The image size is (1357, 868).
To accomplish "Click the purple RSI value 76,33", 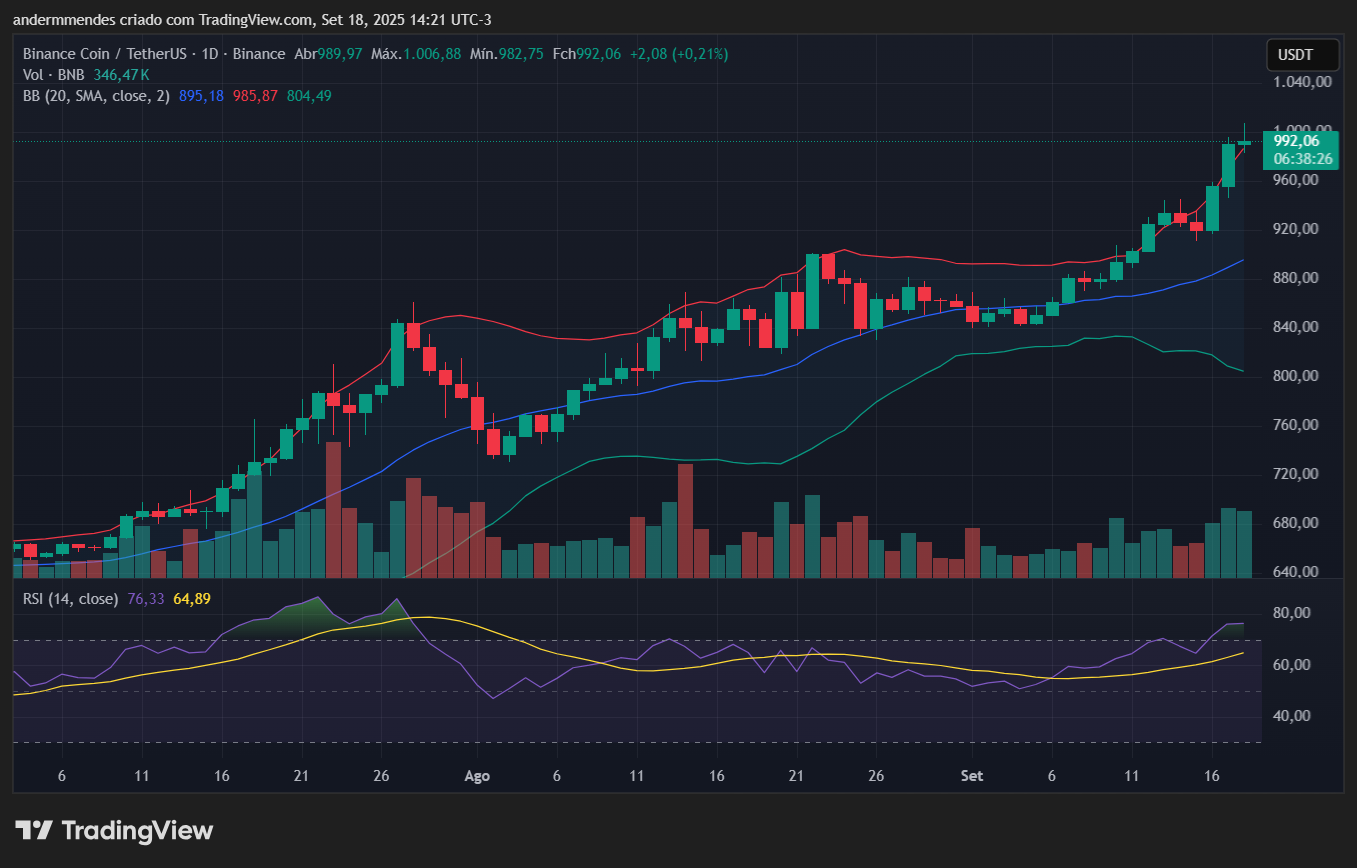I will coord(146,599).
